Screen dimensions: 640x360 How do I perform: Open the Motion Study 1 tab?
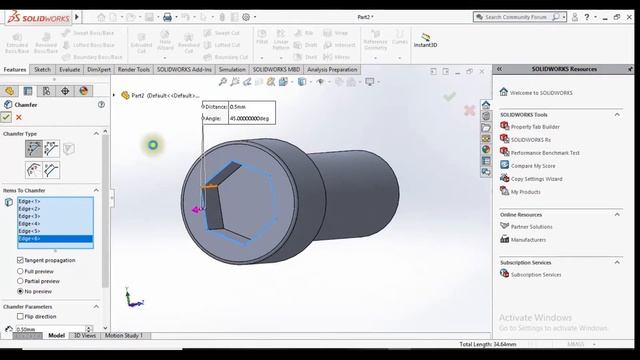pos(124,336)
